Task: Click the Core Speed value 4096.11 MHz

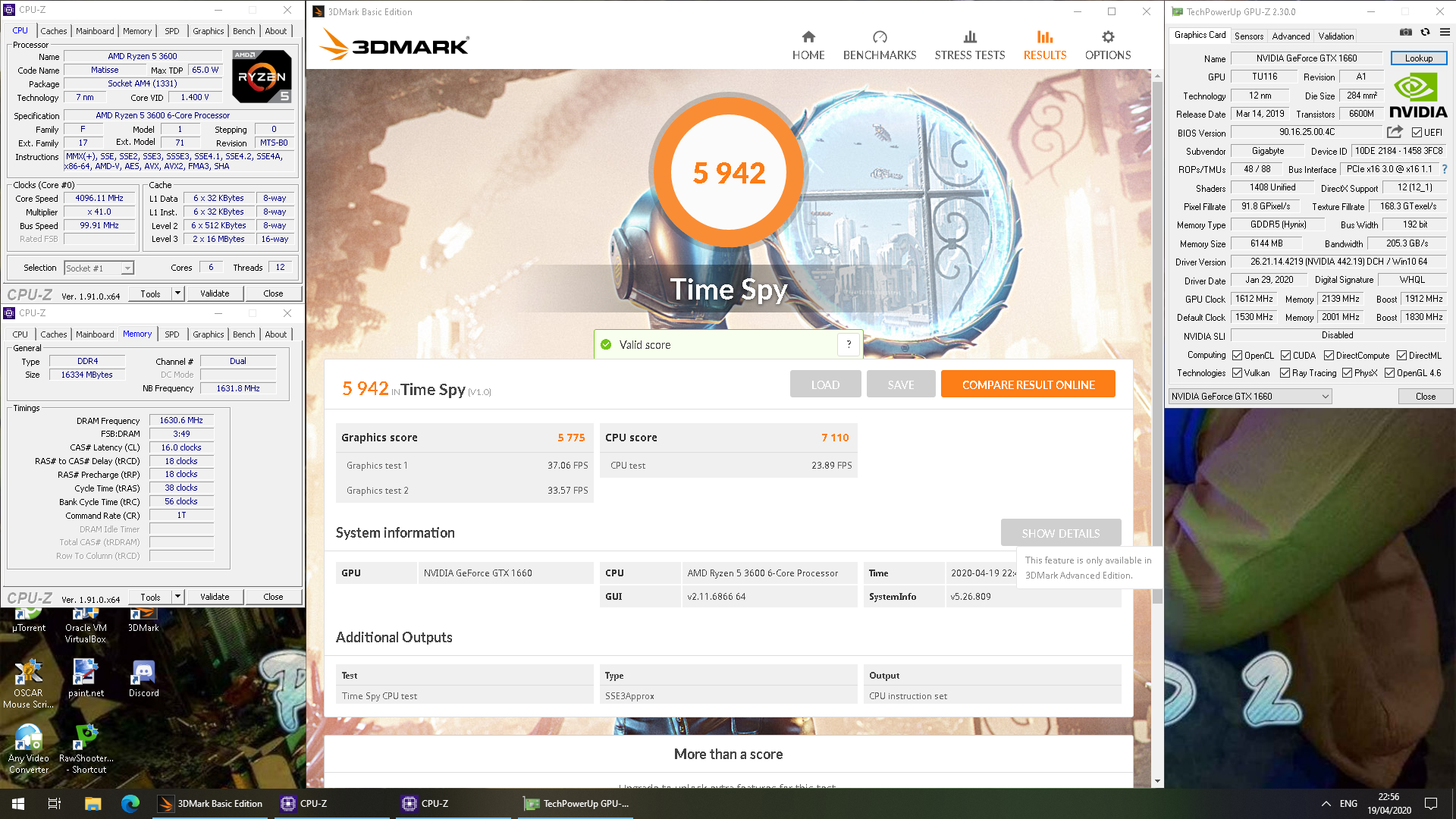Action: (x=99, y=198)
